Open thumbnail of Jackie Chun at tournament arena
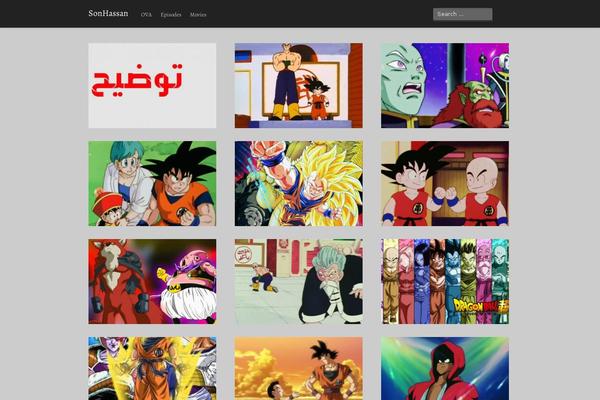Viewport: 600px width, 400px height. point(299,281)
